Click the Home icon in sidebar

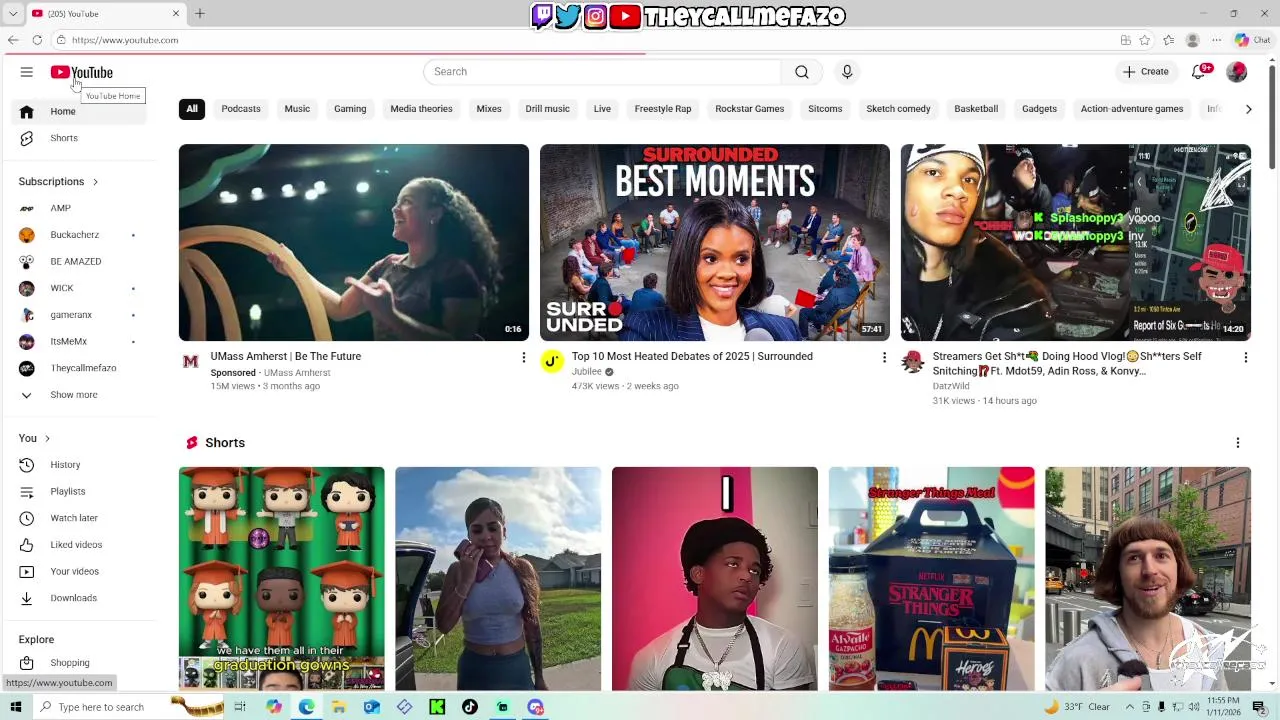pos(27,111)
